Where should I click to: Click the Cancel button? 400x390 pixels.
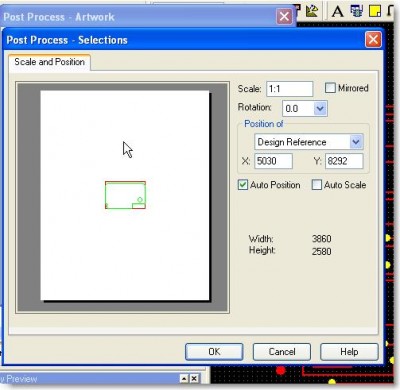(x=282, y=352)
